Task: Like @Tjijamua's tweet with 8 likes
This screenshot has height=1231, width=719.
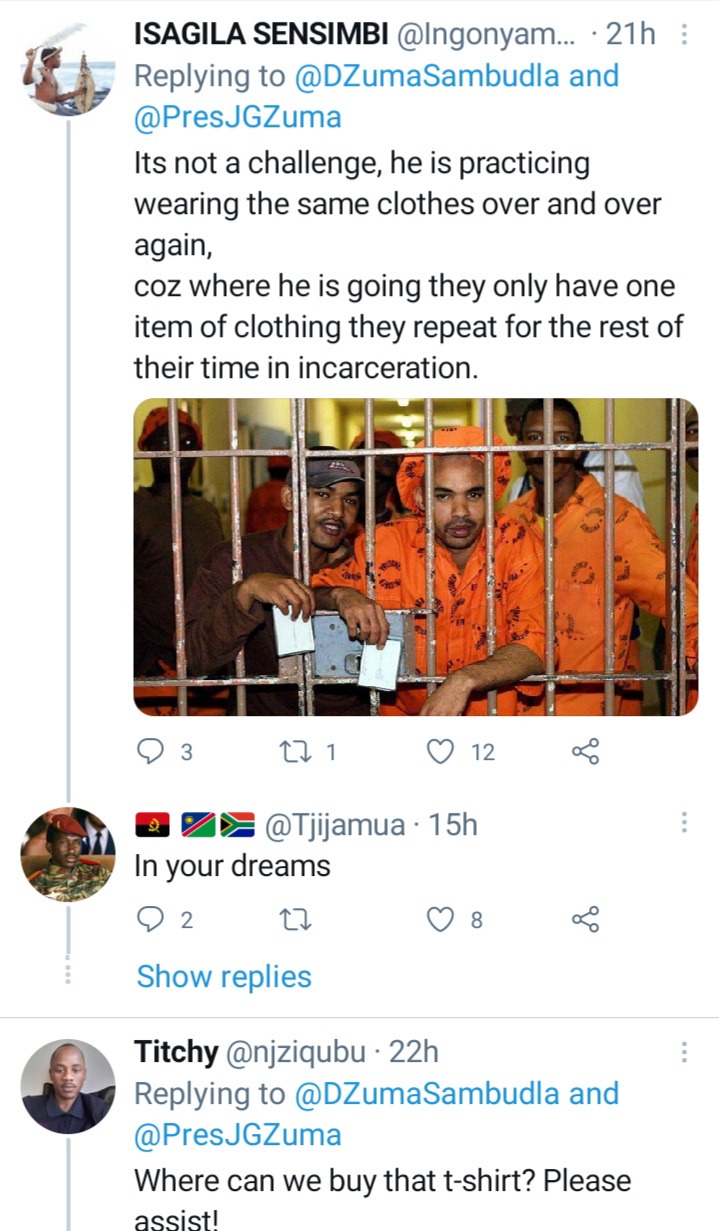Action: (x=441, y=919)
